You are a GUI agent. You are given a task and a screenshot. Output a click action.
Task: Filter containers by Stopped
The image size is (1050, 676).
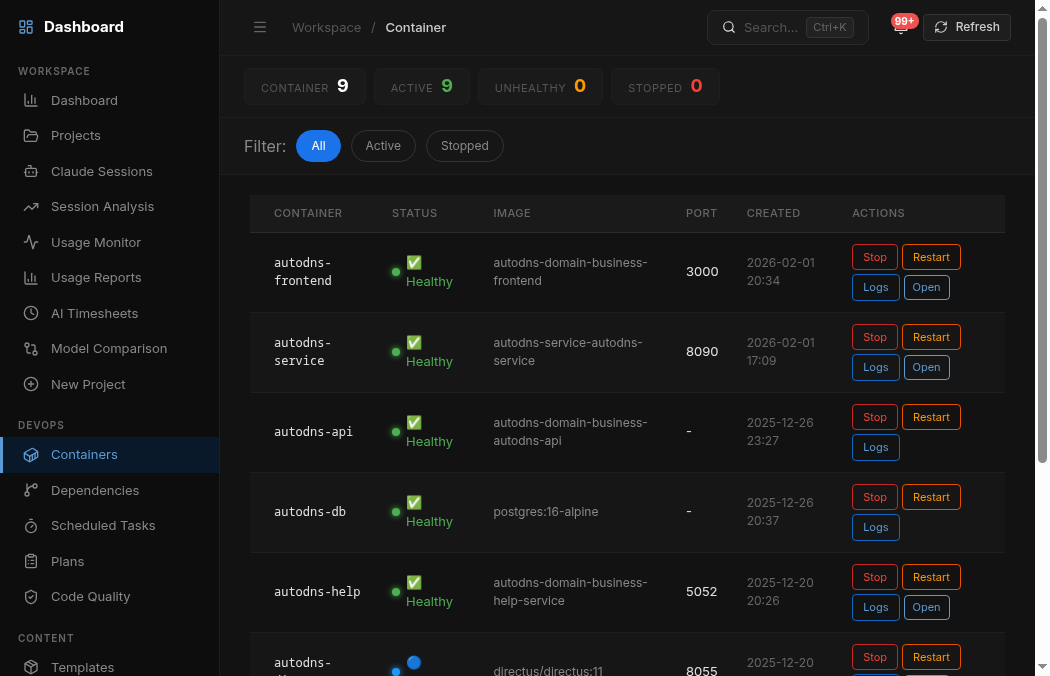coord(464,146)
